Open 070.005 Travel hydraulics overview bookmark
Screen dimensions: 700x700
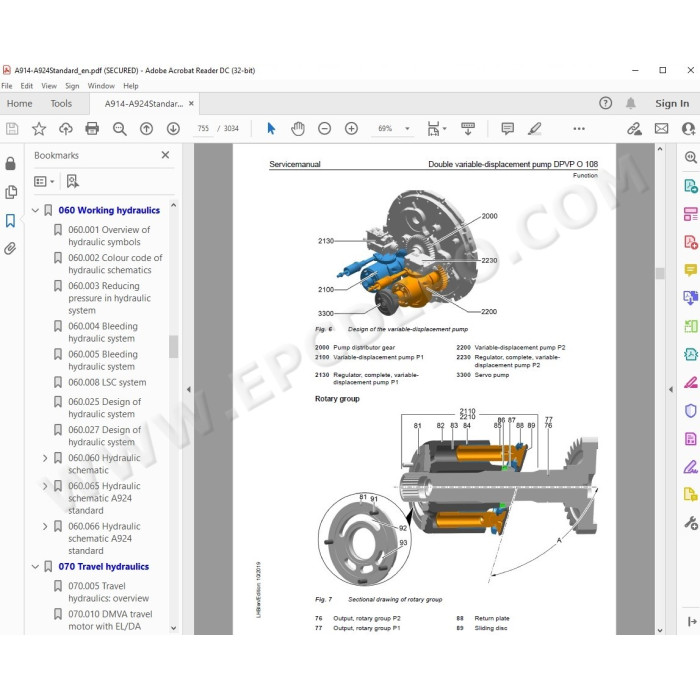[x=108, y=592]
